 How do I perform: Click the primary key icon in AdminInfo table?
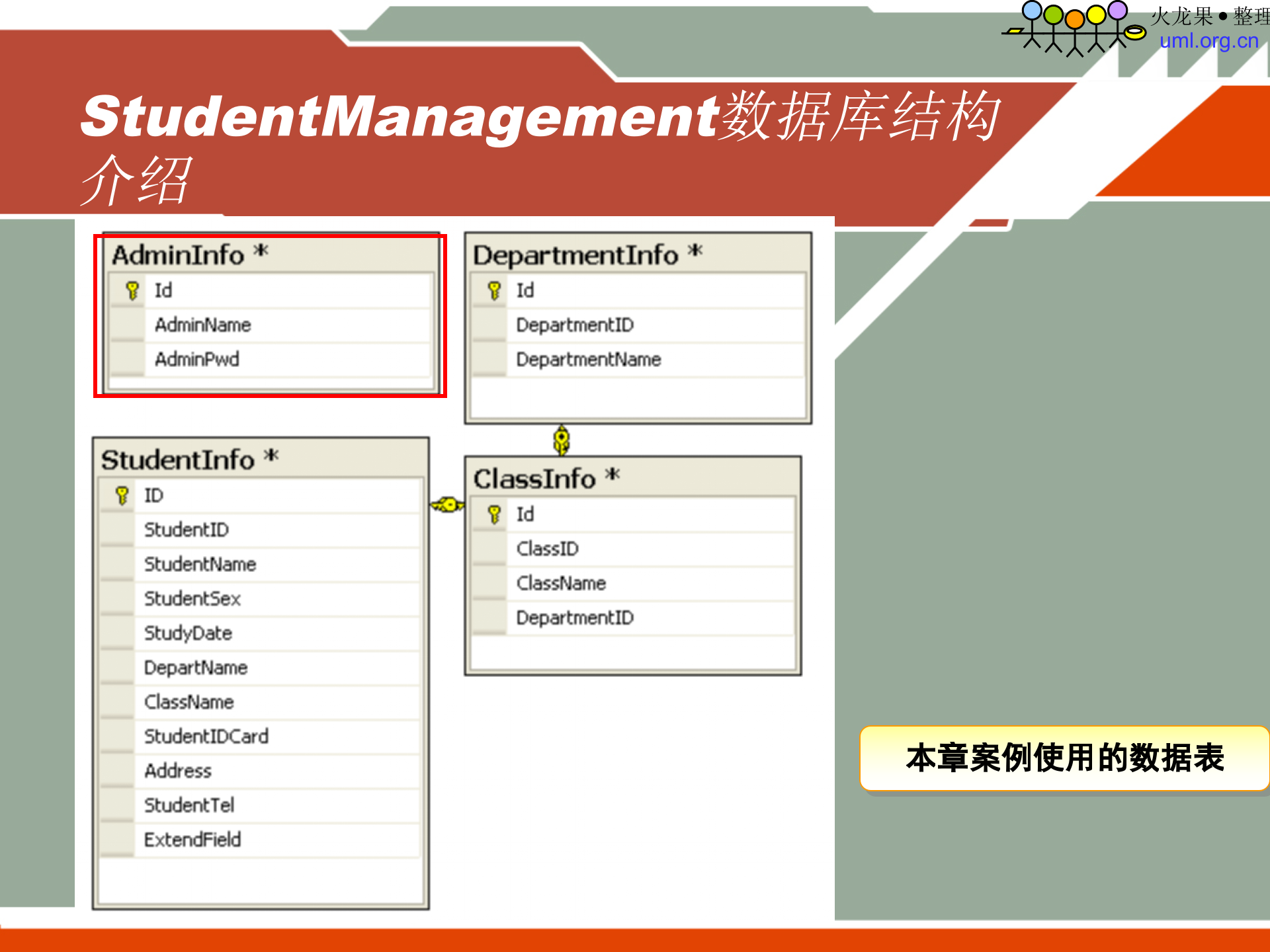132,290
